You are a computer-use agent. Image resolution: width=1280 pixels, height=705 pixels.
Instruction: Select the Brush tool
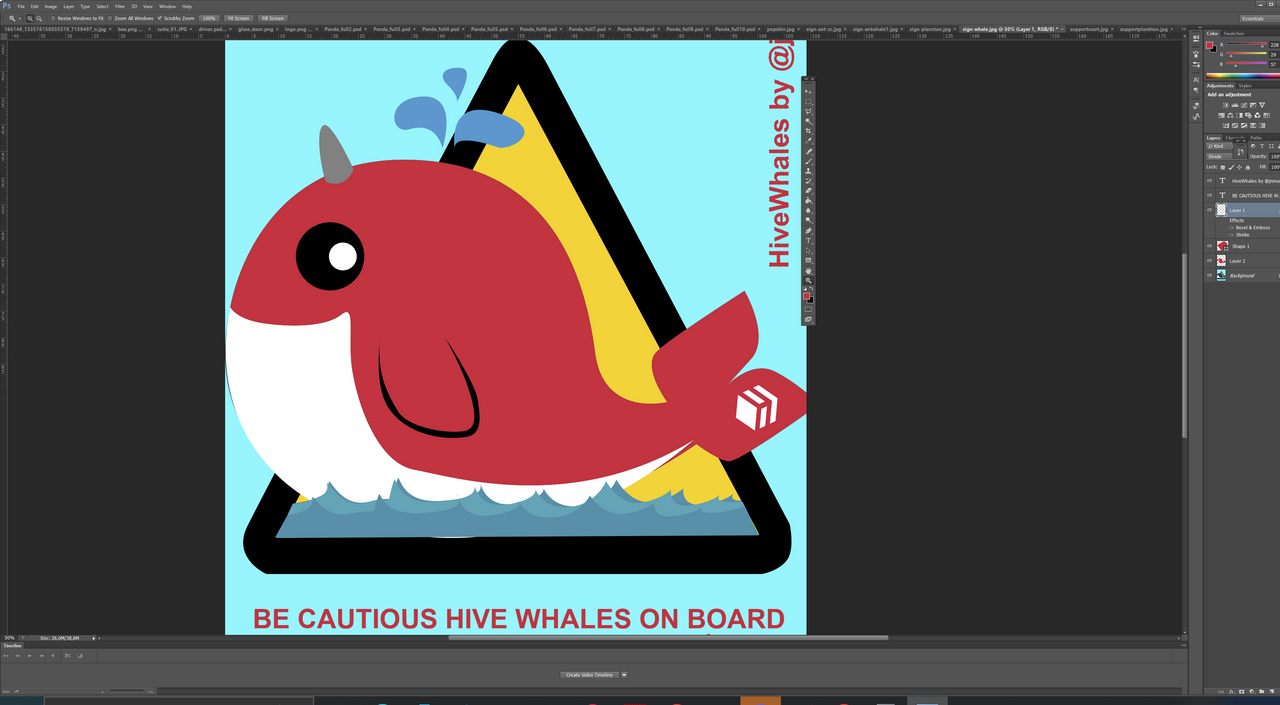[x=809, y=162]
